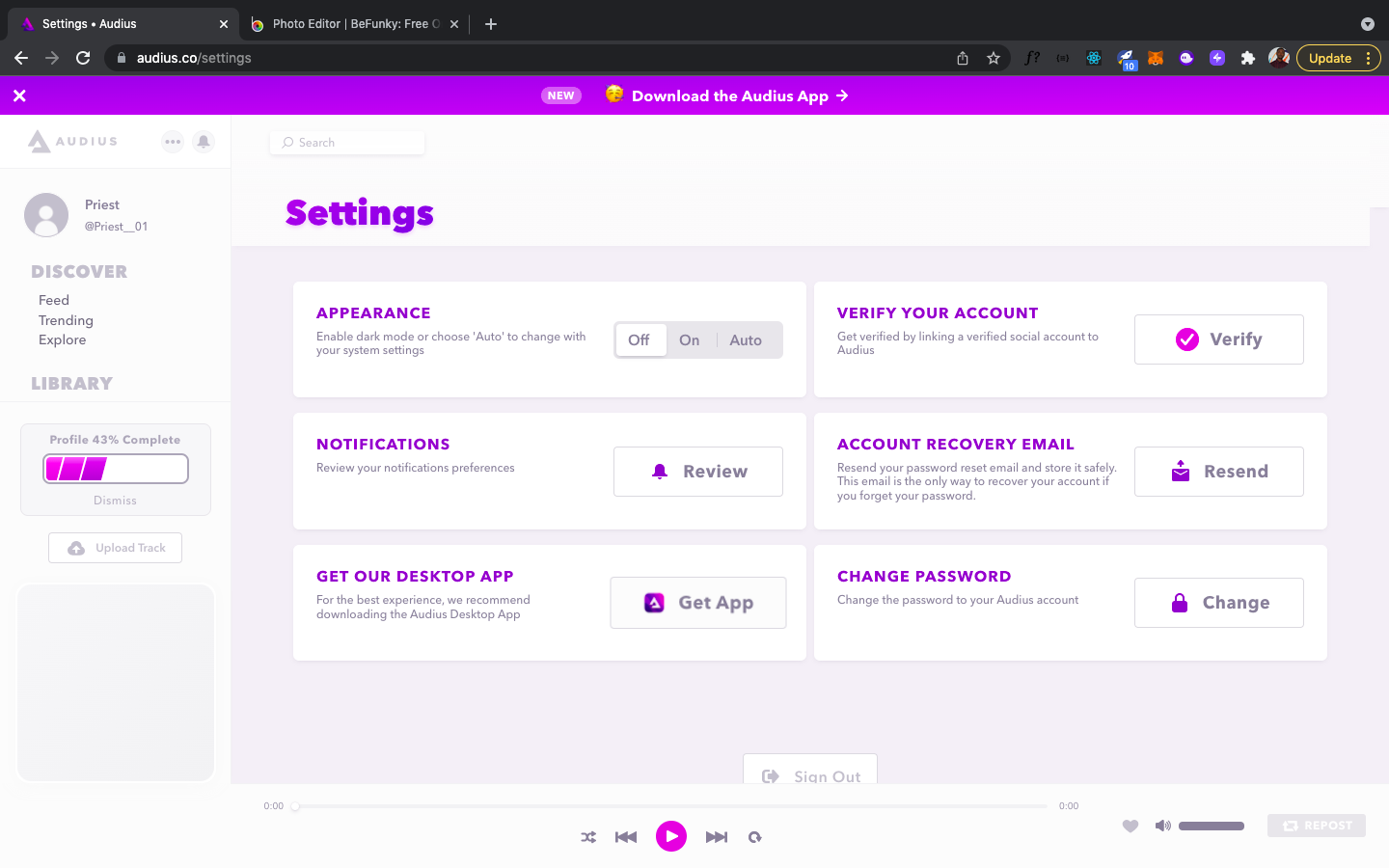Go forward with the browser forward arrow
Screen dimensions: 1389x868
pyautogui.click(x=52, y=58)
